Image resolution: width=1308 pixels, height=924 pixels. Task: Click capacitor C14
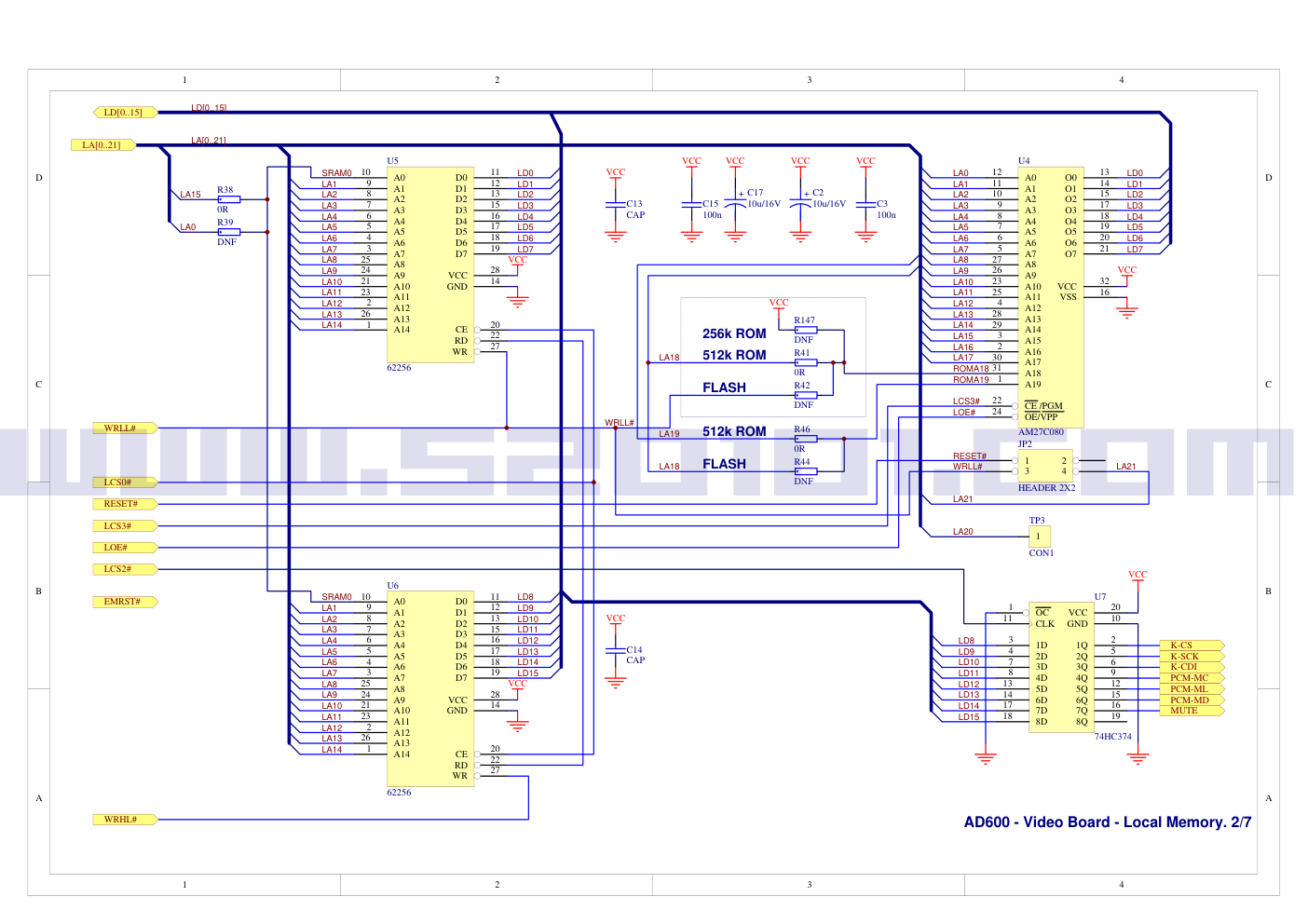(615, 651)
